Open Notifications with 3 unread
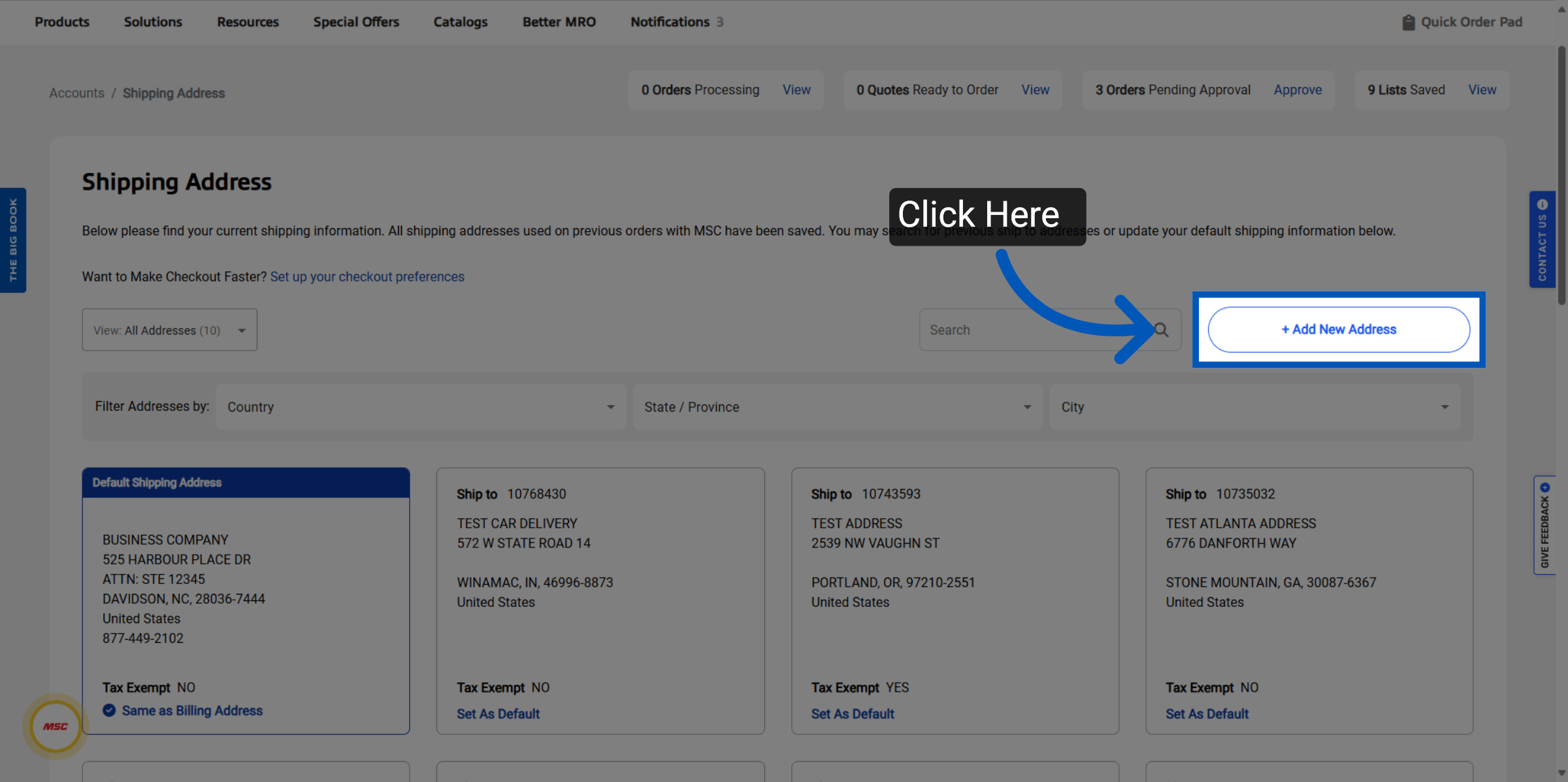 coord(677,22)
